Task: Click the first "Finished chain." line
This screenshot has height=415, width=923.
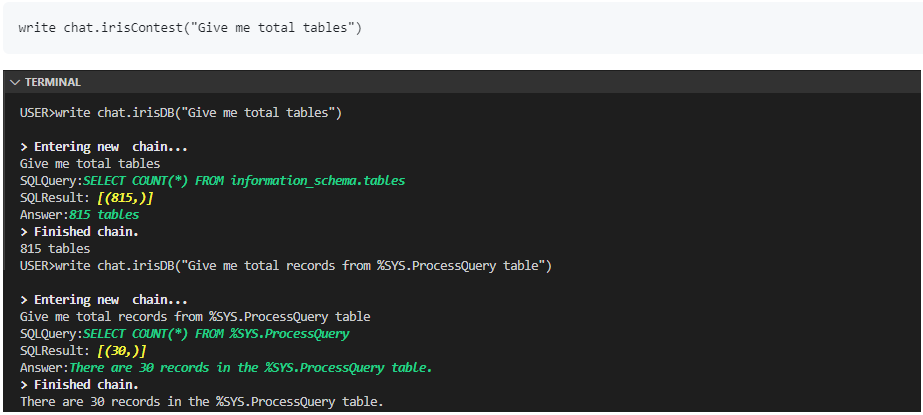Action: (83, 232)
